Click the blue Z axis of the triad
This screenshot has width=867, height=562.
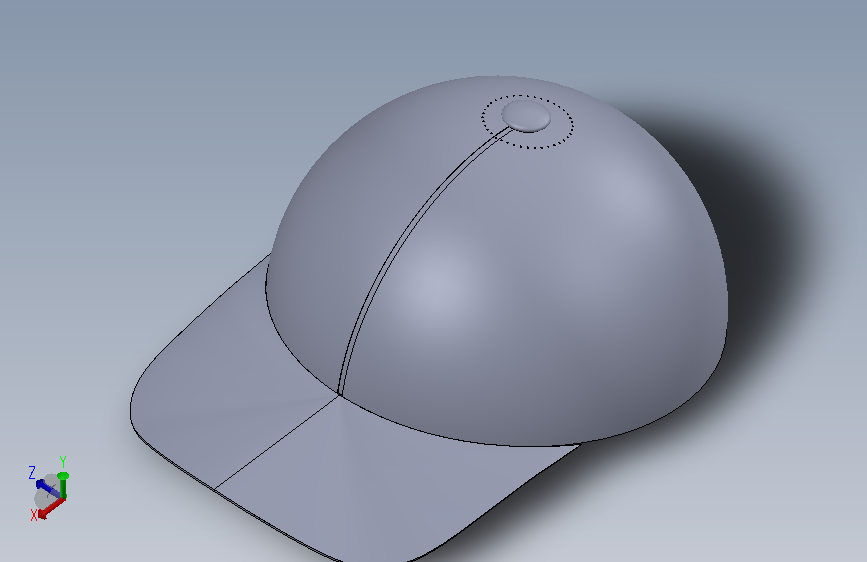[x=48, y=488]
